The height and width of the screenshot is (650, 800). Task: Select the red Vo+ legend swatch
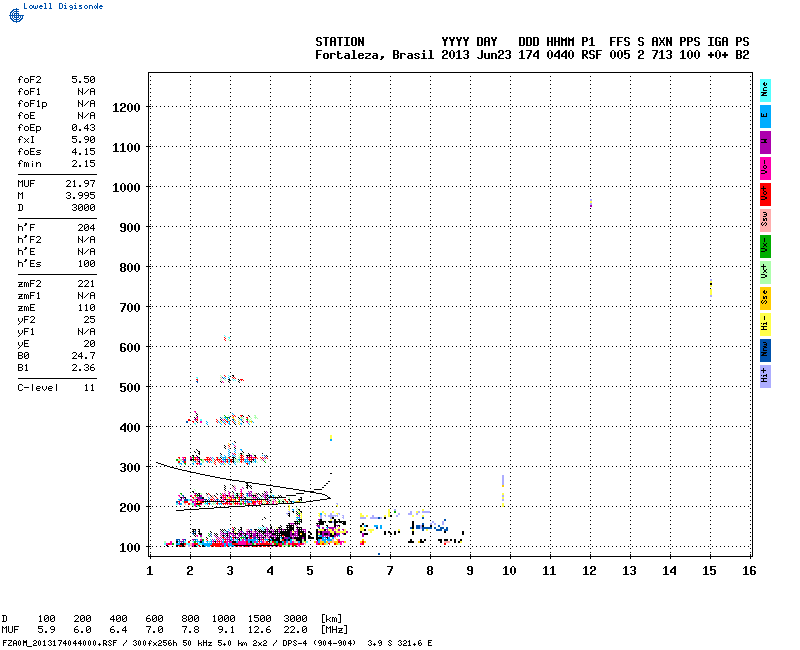(x=765, y=194)
